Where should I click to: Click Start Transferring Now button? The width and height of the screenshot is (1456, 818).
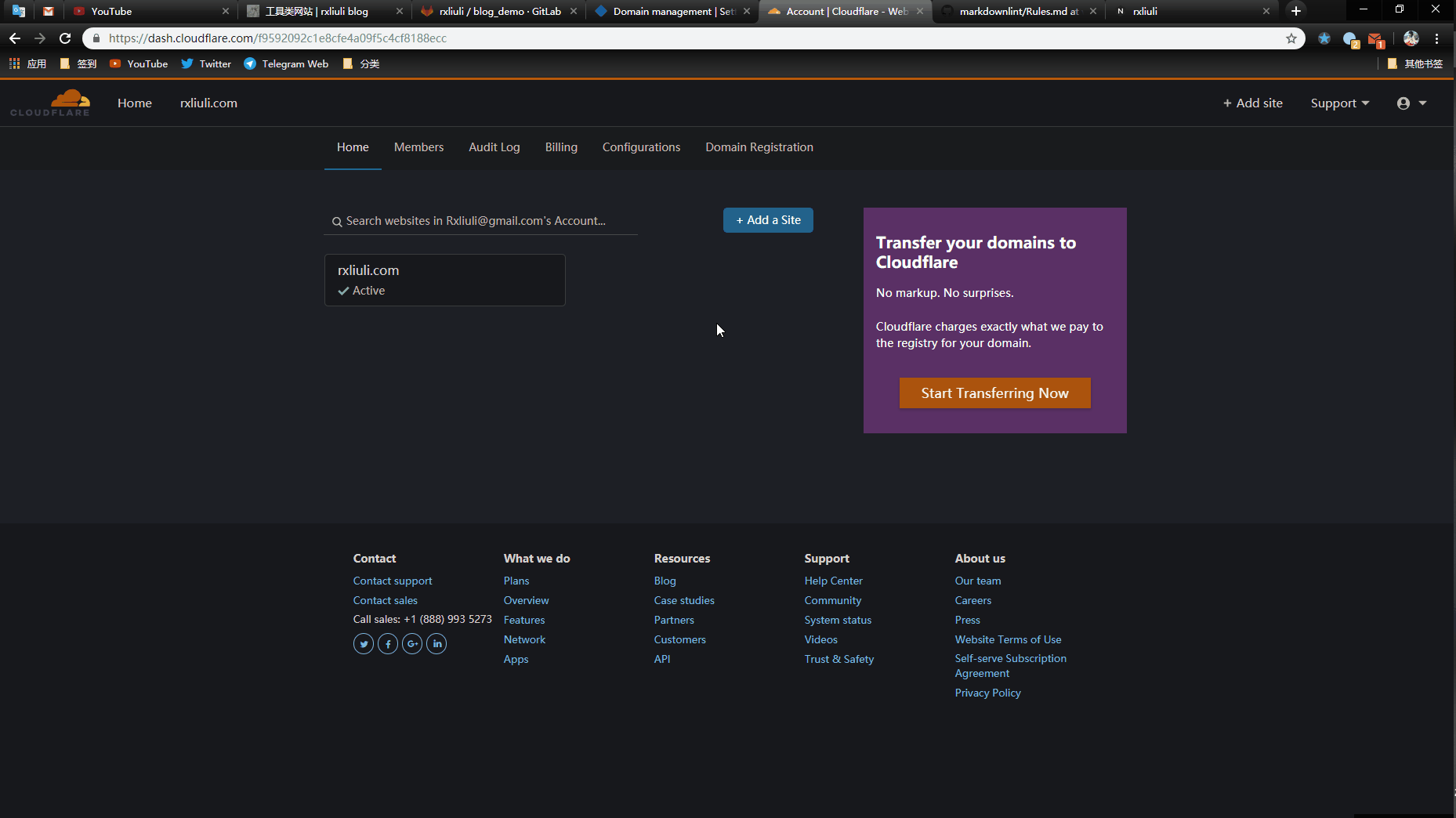994,393
